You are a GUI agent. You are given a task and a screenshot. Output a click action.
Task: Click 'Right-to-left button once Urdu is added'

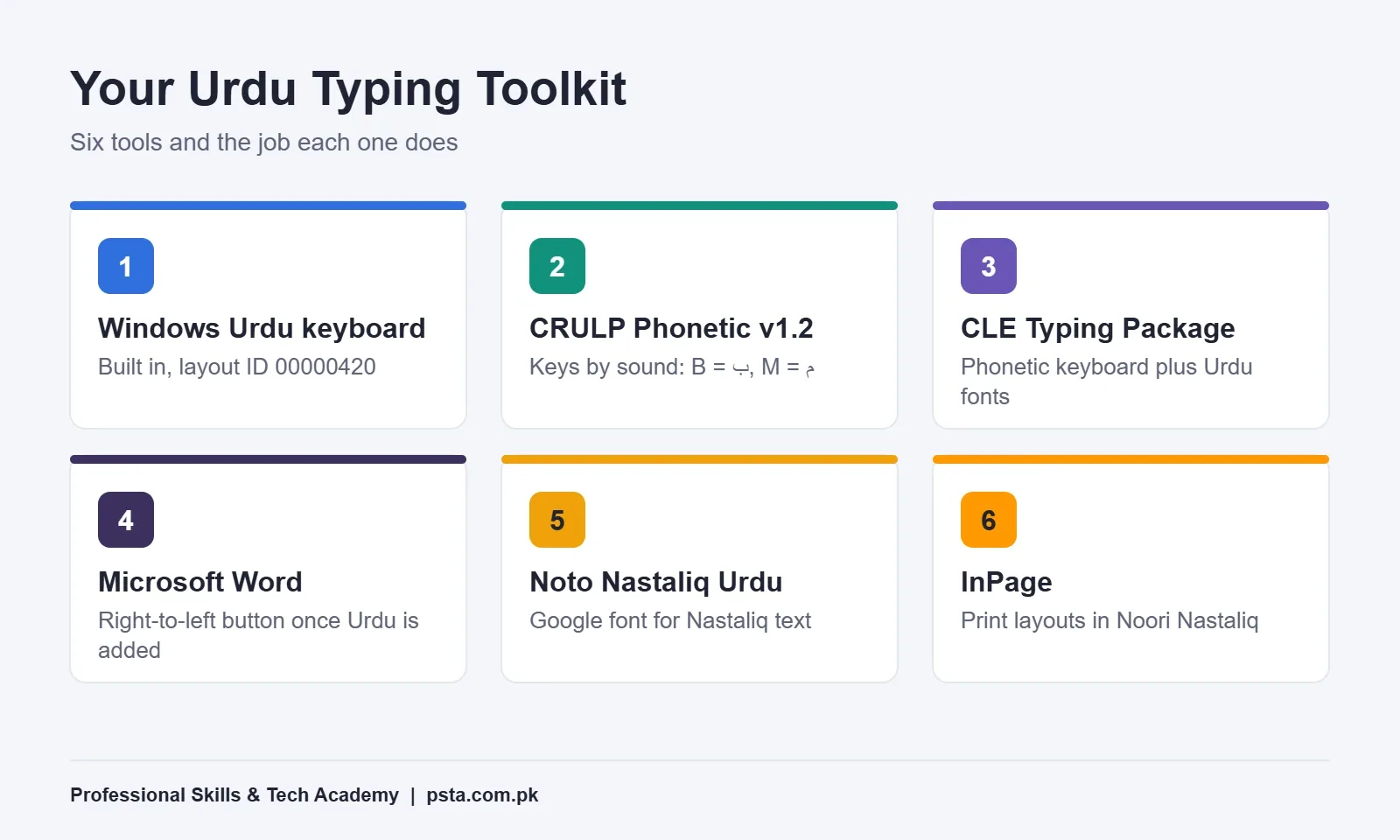[x=258, y=635]
